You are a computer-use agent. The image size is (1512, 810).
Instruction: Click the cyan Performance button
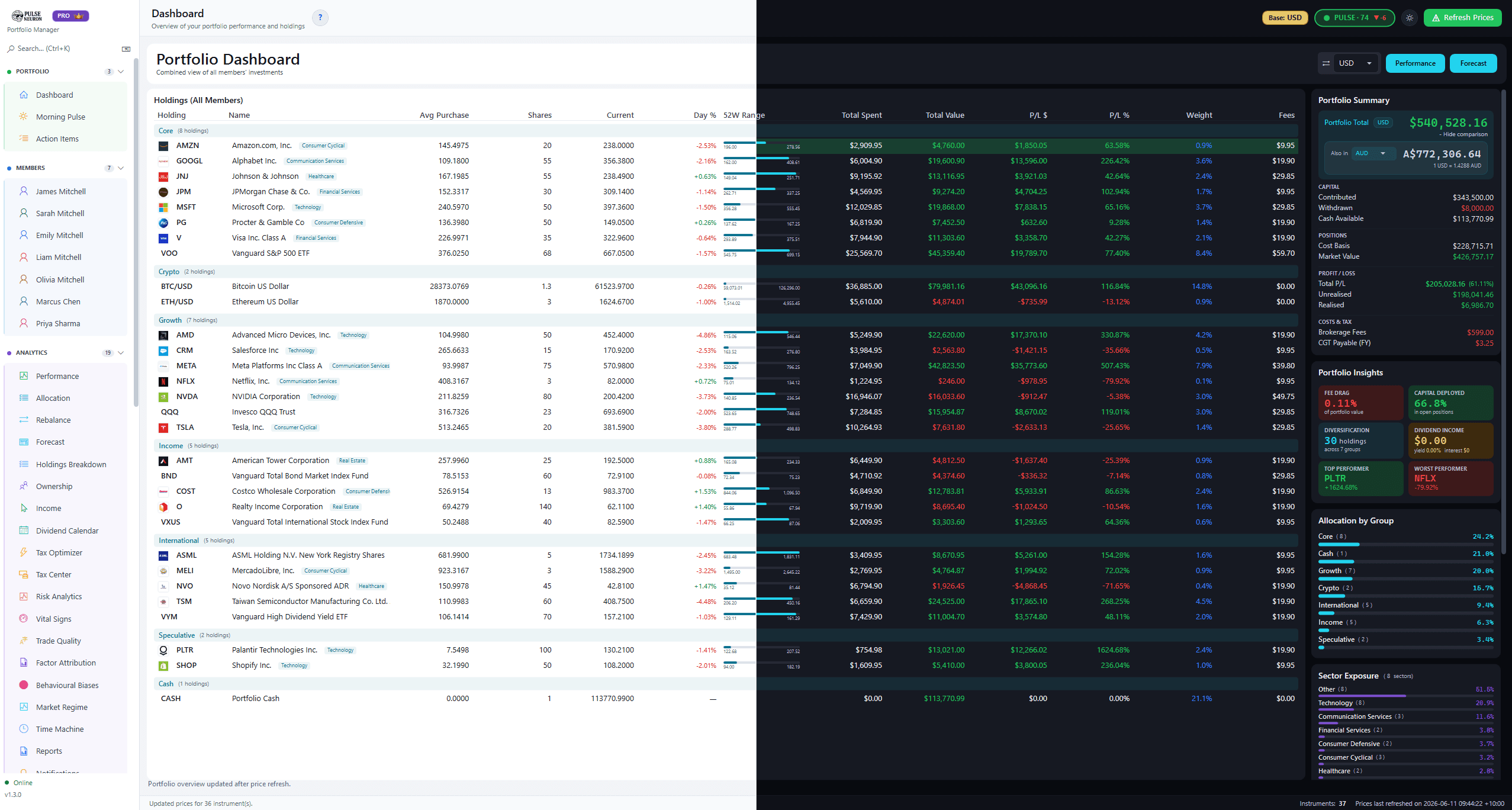[x=1415, y=63]
